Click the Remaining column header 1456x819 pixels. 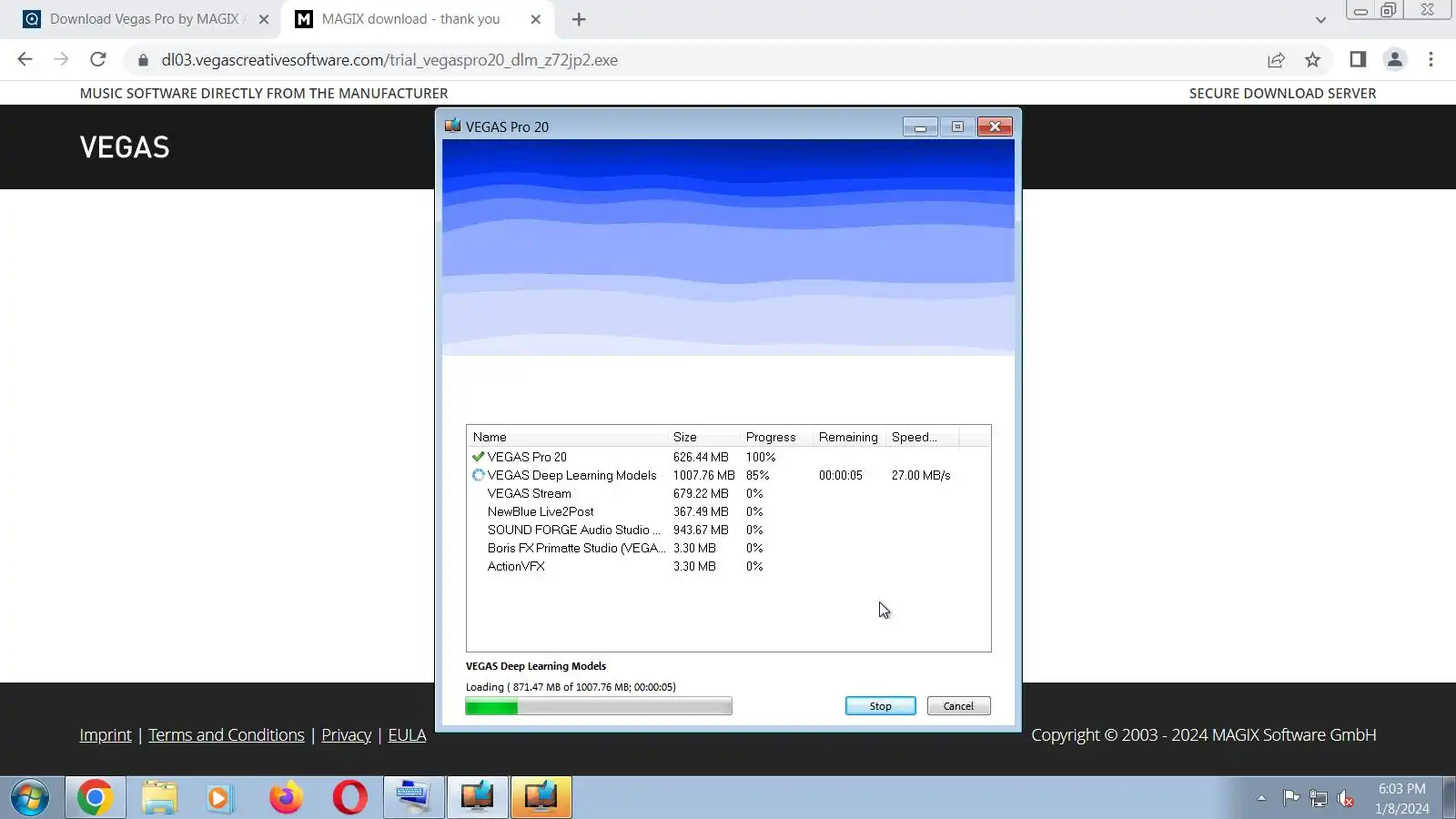(849, 437)
